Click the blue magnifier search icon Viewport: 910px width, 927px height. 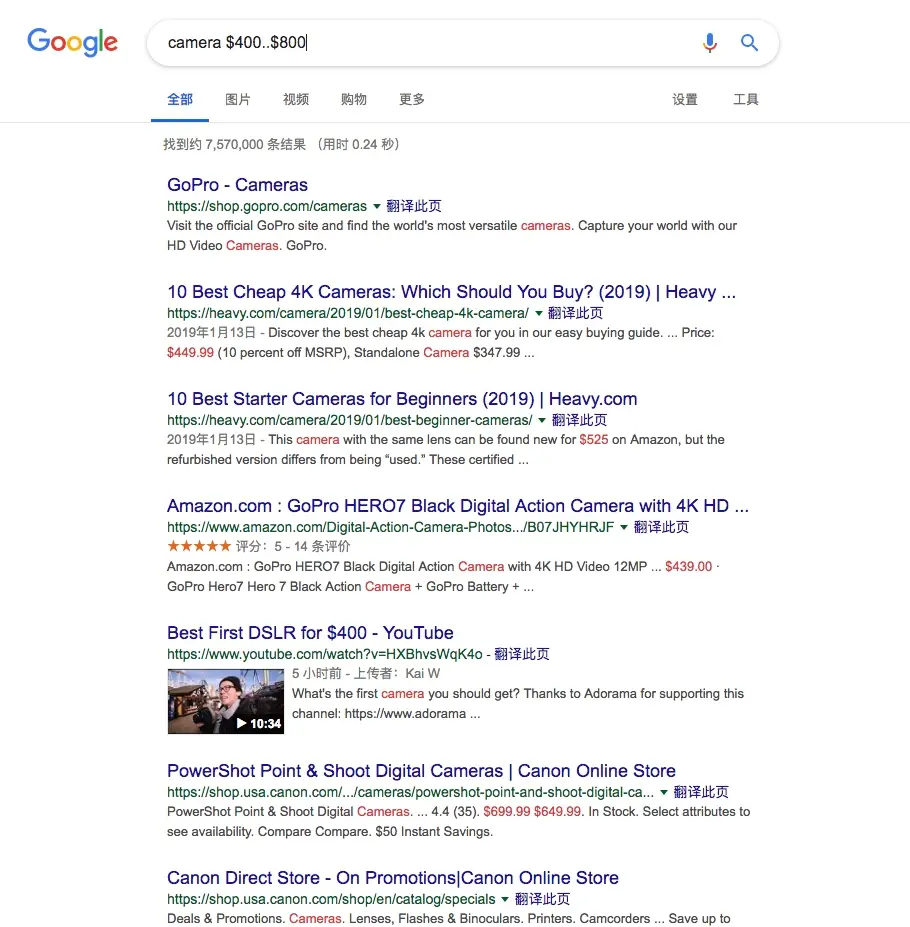tap(749, 43)
